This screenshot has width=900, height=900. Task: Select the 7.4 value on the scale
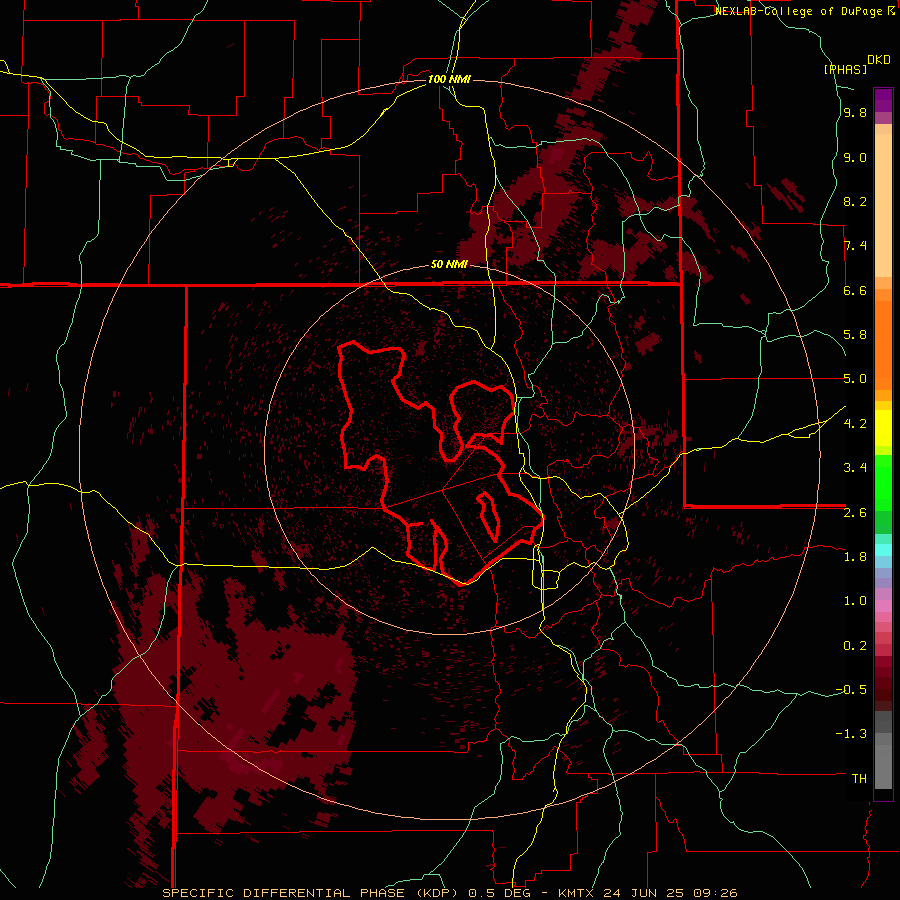tap(855, 246)
